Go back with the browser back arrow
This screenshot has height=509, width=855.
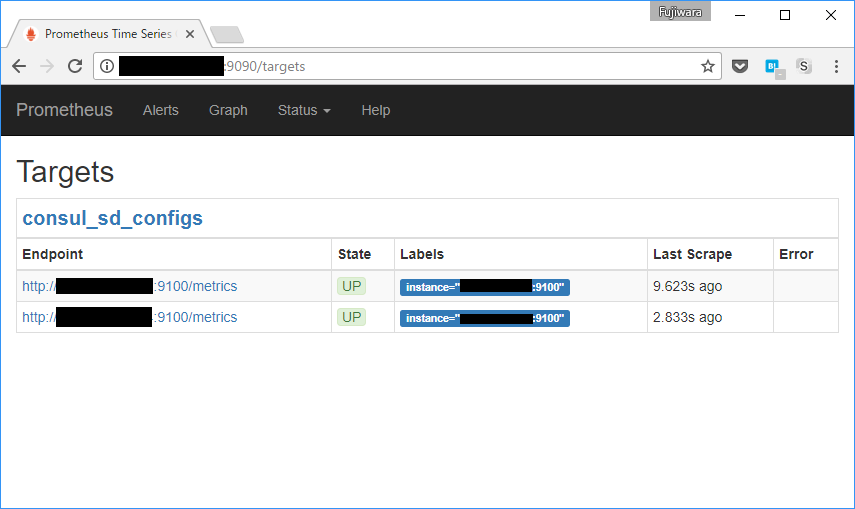click(x=19, y=67)
